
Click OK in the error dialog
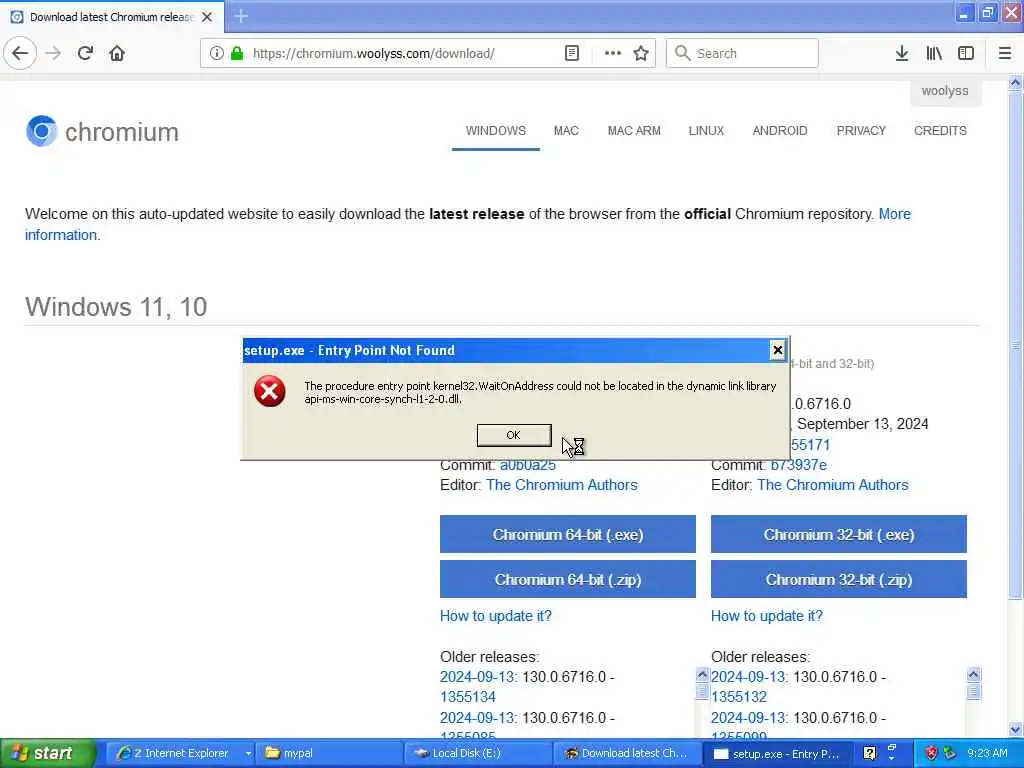(514, 435)
